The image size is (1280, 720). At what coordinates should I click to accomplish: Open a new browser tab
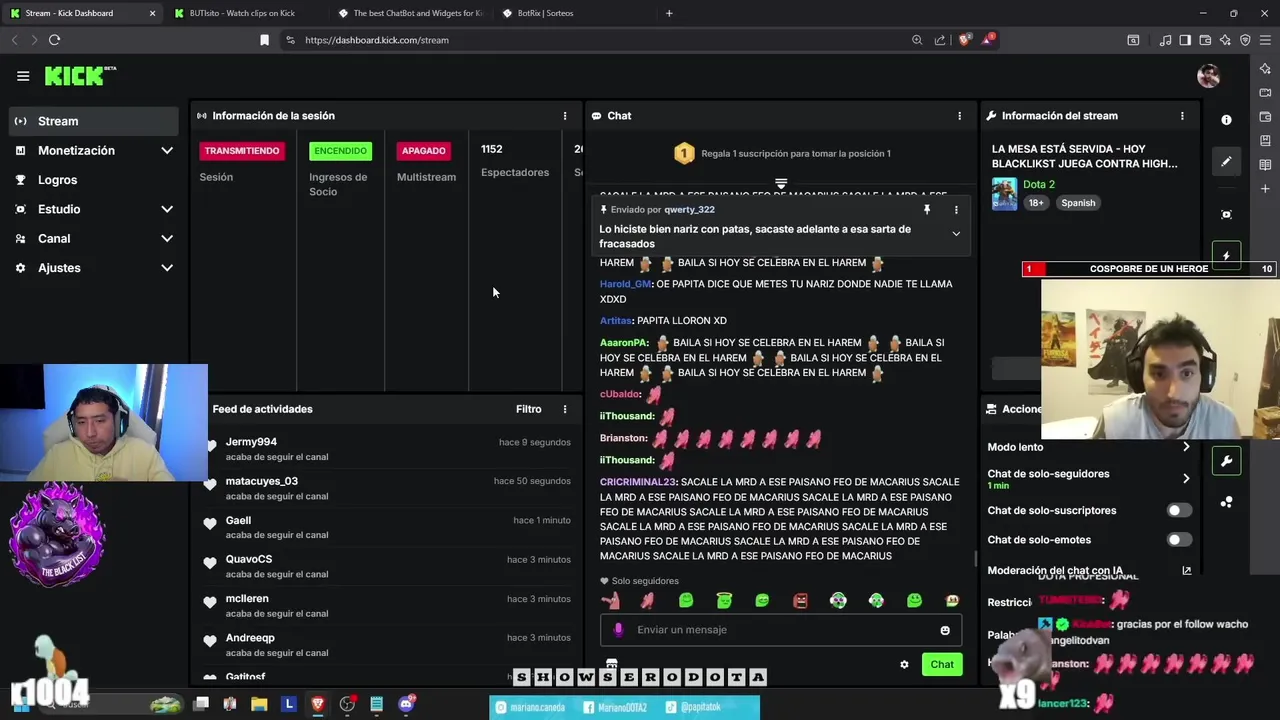click(x=669, y=13)
